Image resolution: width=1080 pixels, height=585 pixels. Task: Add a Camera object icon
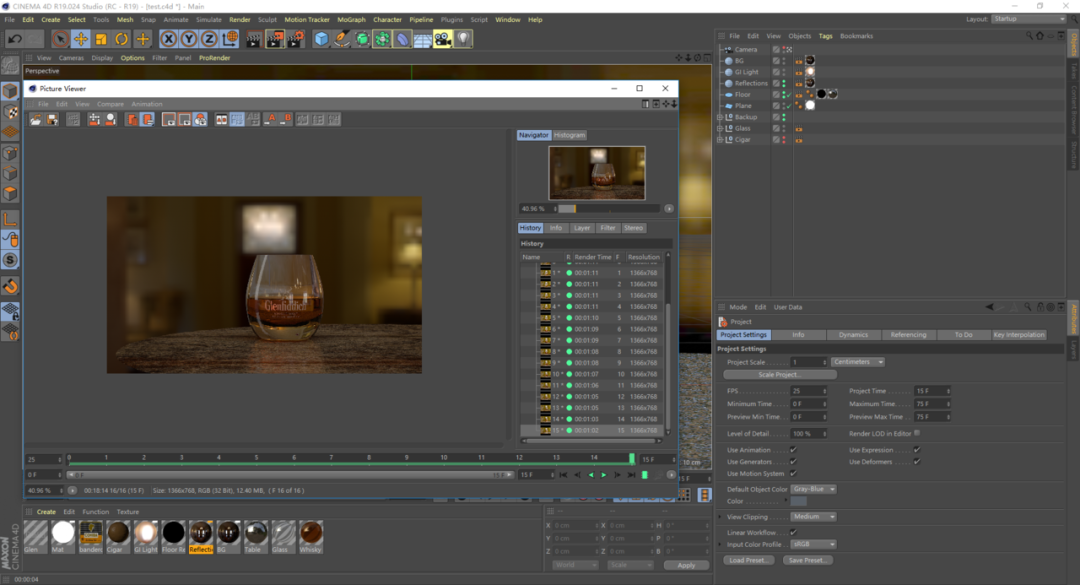click(443, 39)
